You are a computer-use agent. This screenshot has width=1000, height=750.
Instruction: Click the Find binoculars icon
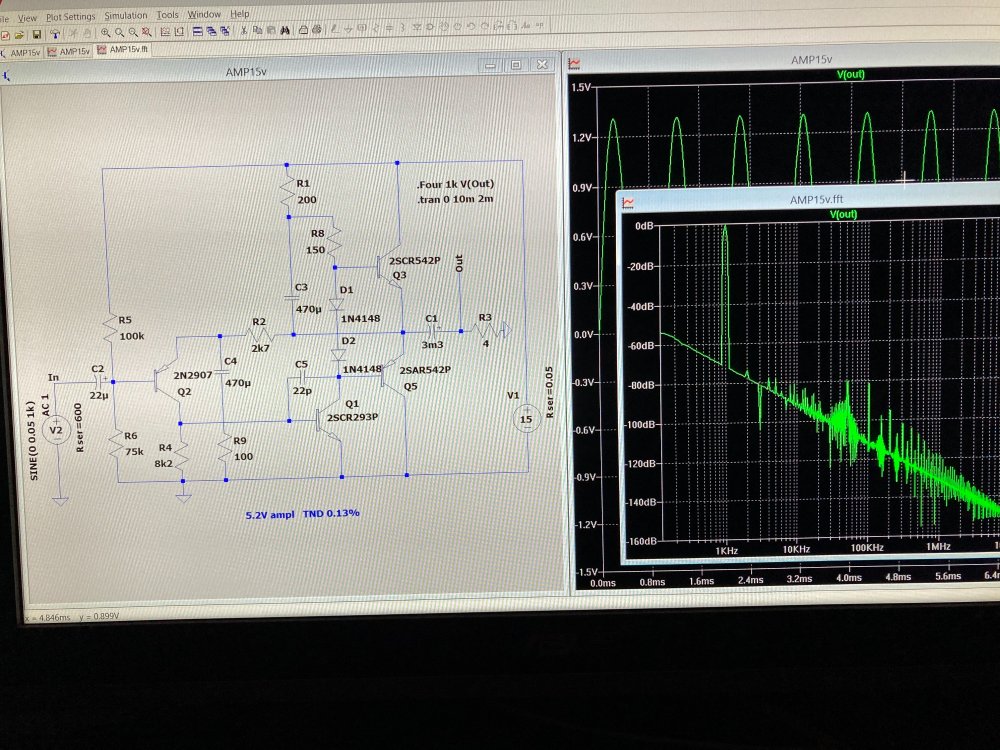tap(285, 31)
